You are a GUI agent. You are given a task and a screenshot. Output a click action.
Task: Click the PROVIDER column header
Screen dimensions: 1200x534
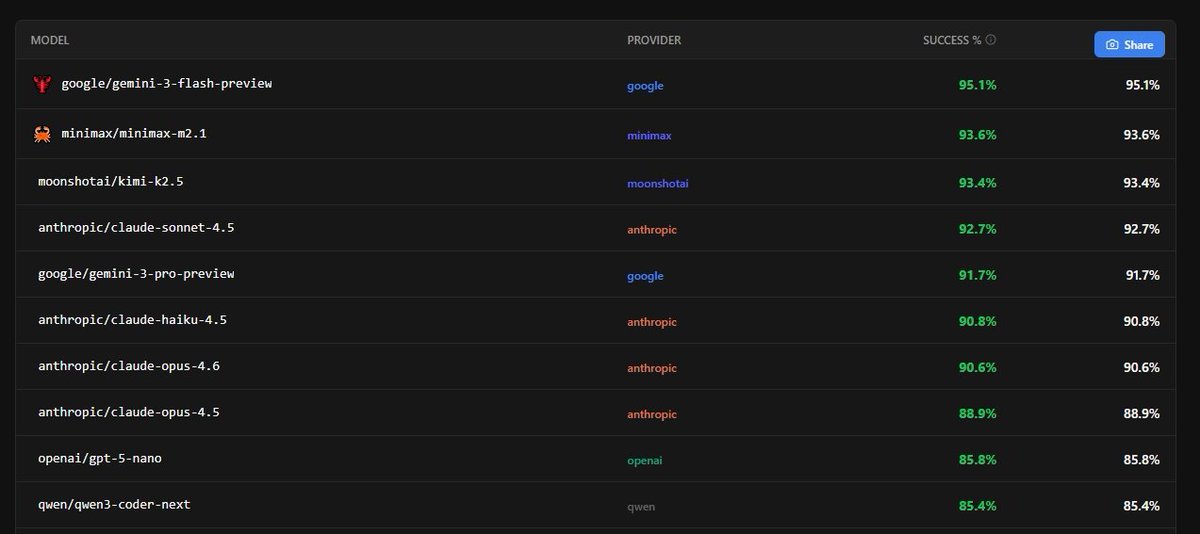654,41
